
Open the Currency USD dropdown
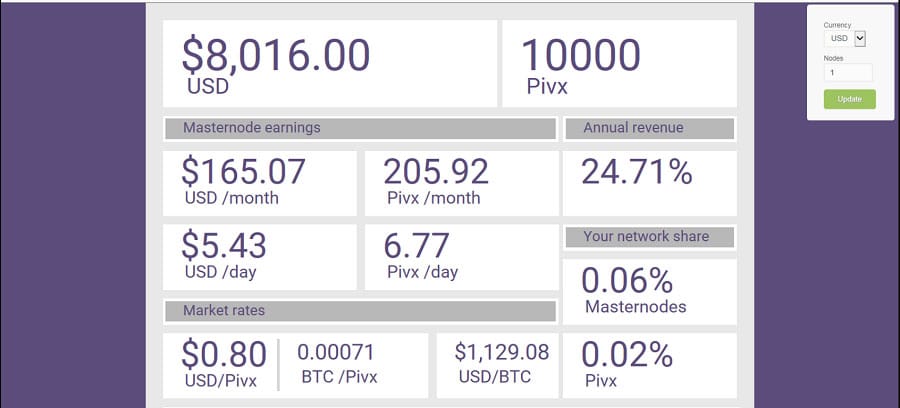point(845,39)
